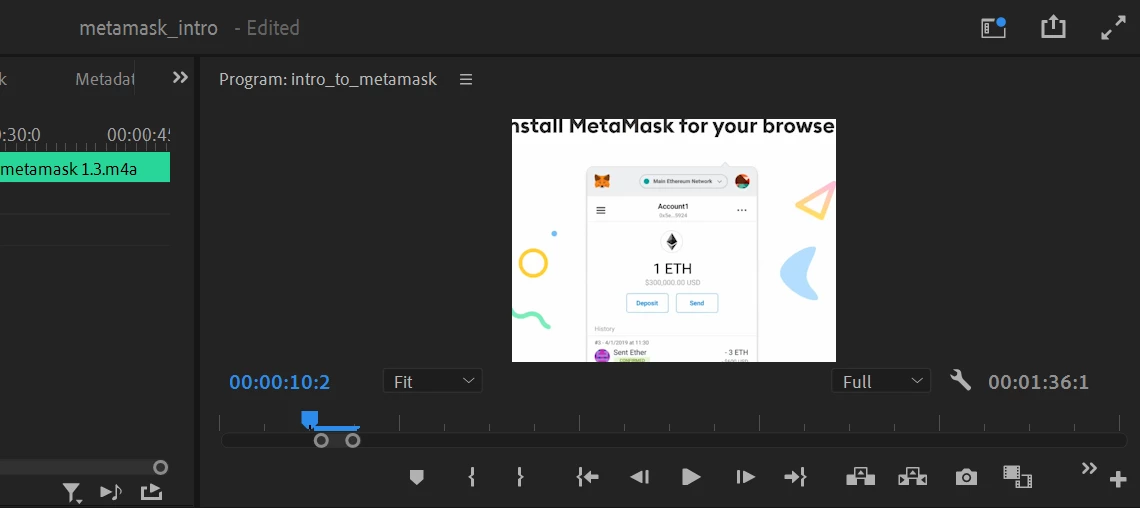Open the wrench Settings menu
Viewport: 1140px width, 508px height.
click(x=960, y=380)
